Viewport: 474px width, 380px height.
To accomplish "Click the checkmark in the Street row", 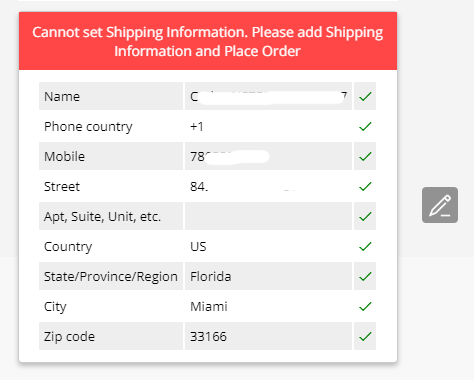I will click(x=365, y=186).
